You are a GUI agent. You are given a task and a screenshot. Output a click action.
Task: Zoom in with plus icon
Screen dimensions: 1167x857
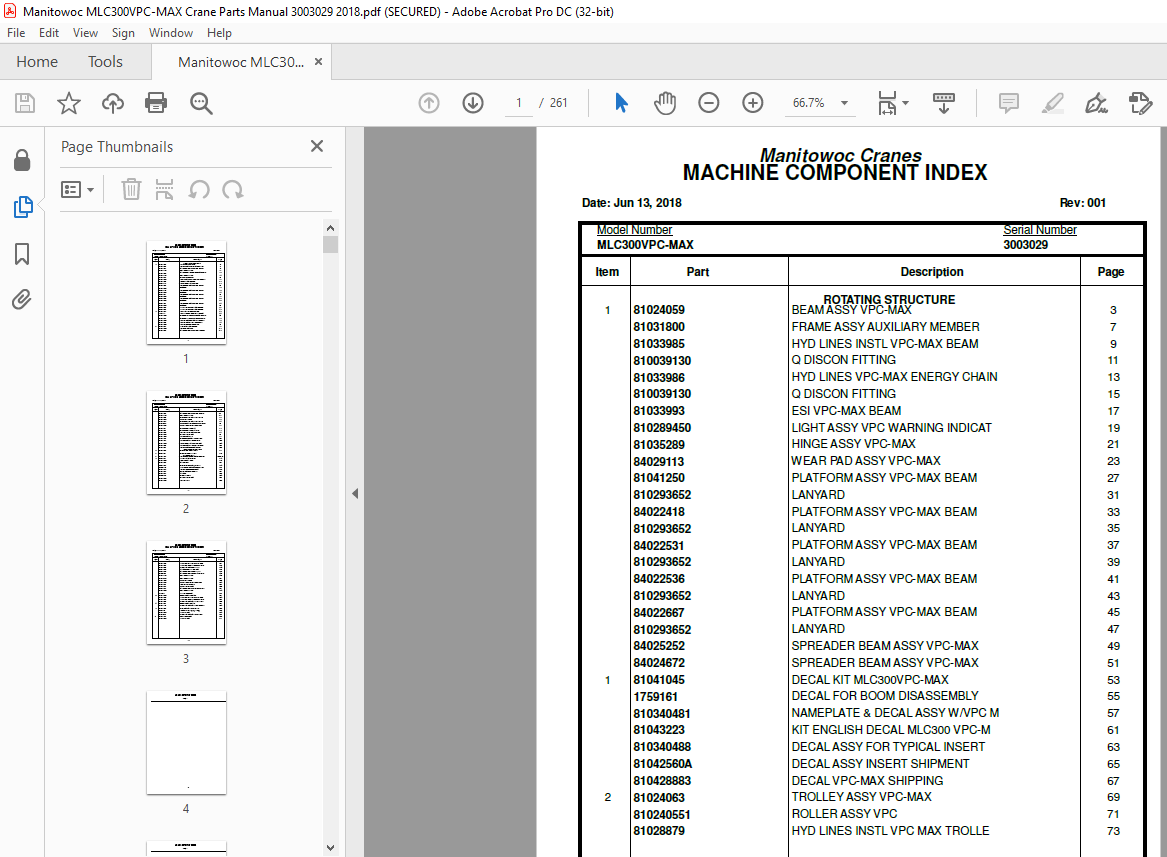pyautogui.click(x=752, y=103)
